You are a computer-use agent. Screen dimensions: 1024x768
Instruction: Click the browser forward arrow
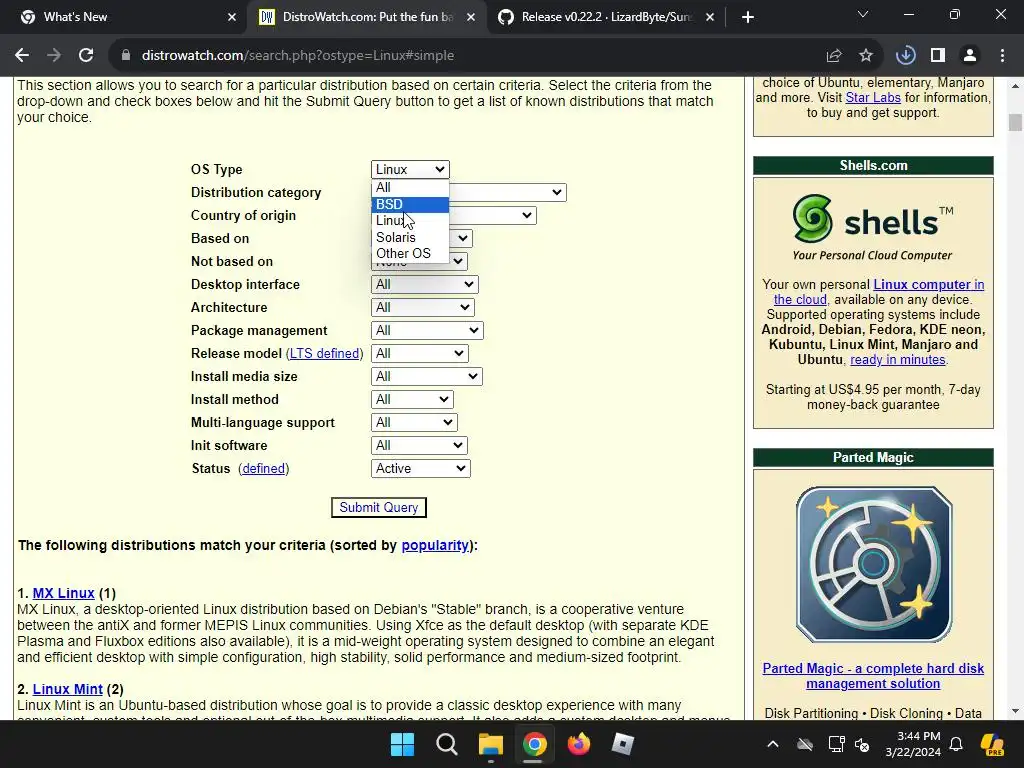pos(54,56)
